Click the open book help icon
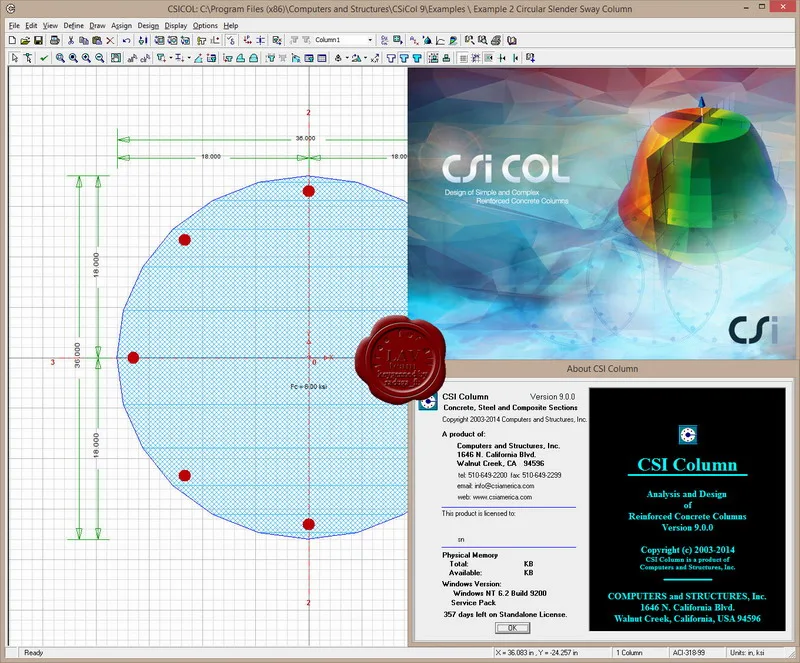Viewport: 800px width, 663px height. [512, 40]
